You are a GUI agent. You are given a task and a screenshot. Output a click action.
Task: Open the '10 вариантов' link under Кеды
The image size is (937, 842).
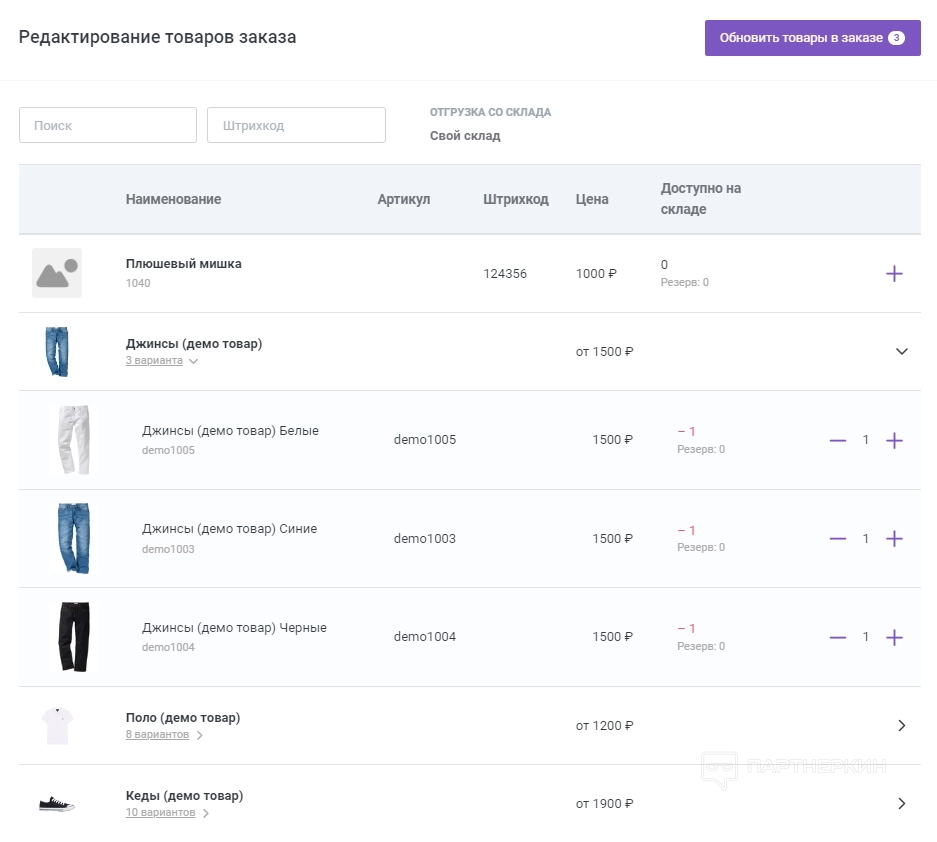160,813
